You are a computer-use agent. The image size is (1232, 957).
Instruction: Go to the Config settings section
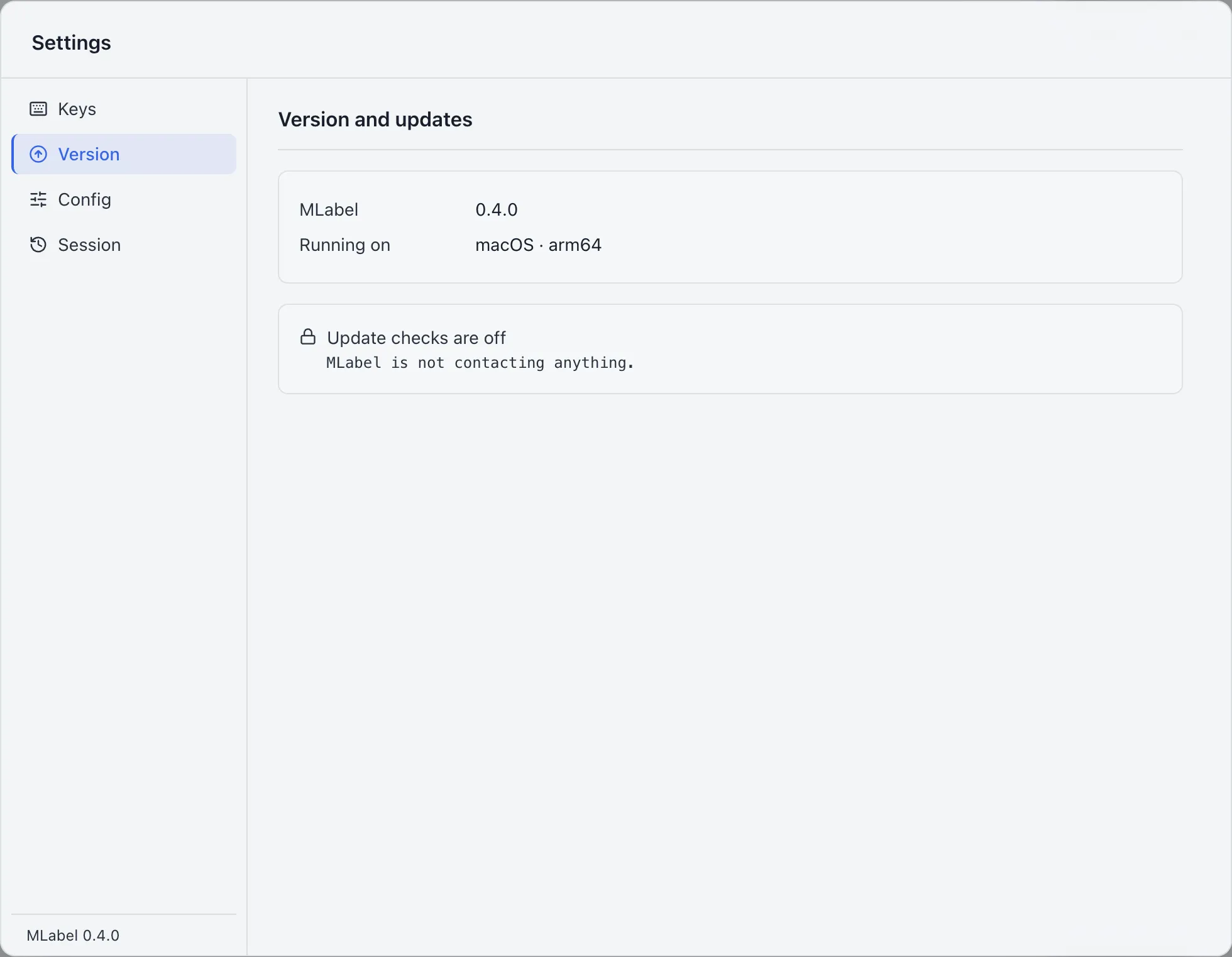point(124,199)
